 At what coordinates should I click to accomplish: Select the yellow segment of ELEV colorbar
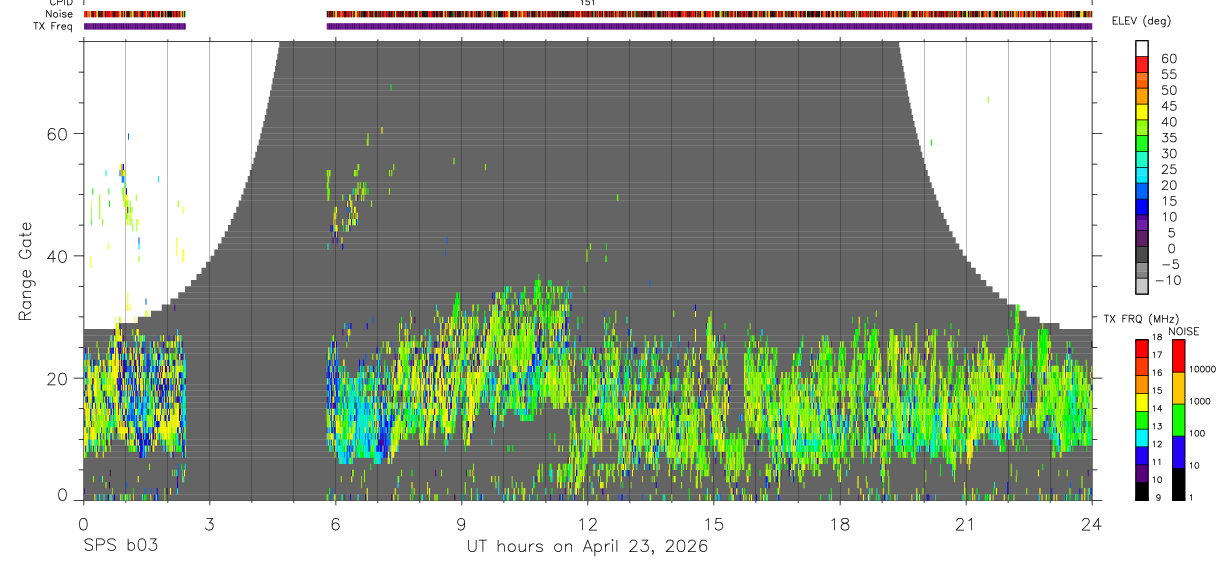1143,112
